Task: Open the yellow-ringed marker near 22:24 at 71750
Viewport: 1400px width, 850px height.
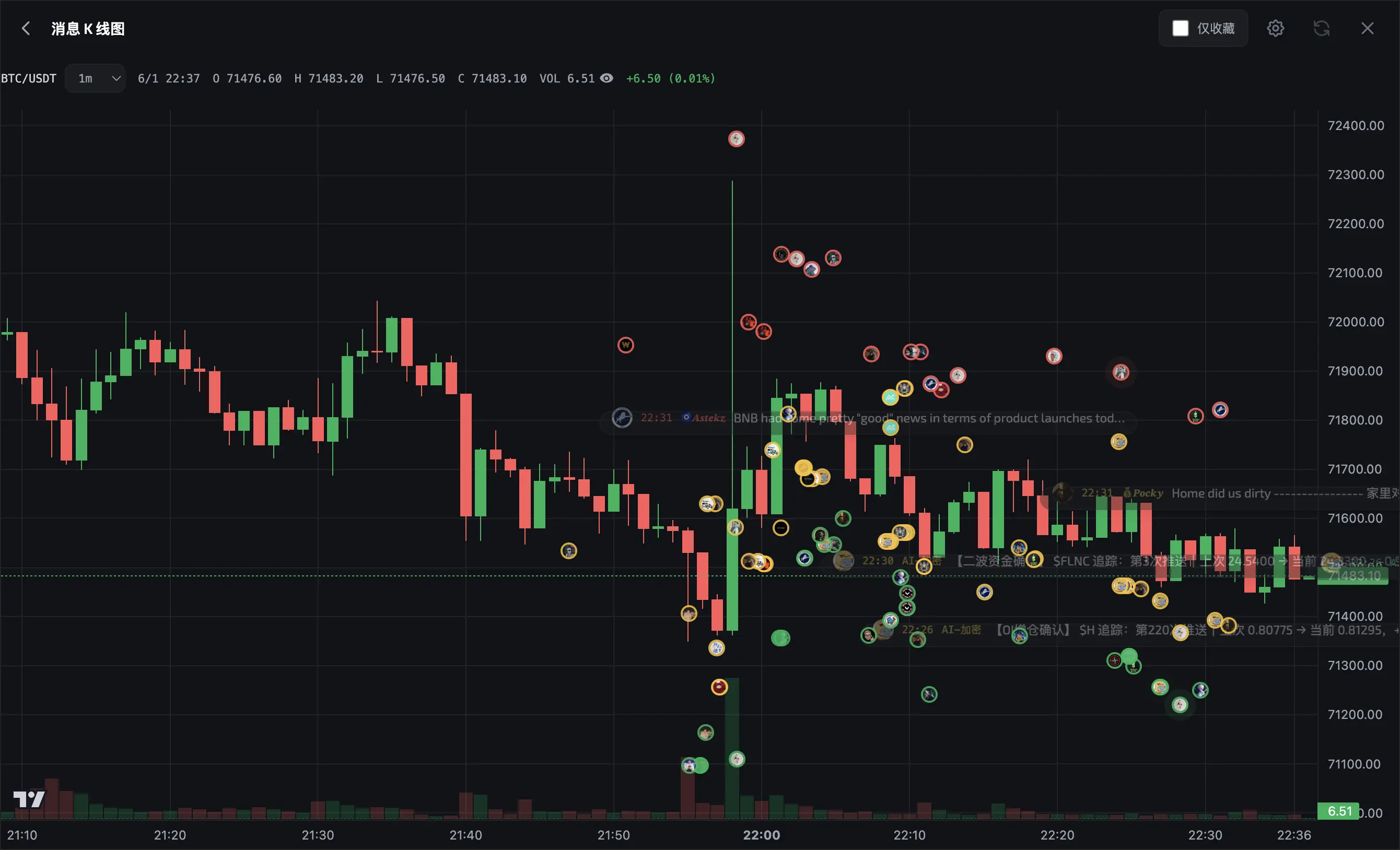Action: 1119,442
